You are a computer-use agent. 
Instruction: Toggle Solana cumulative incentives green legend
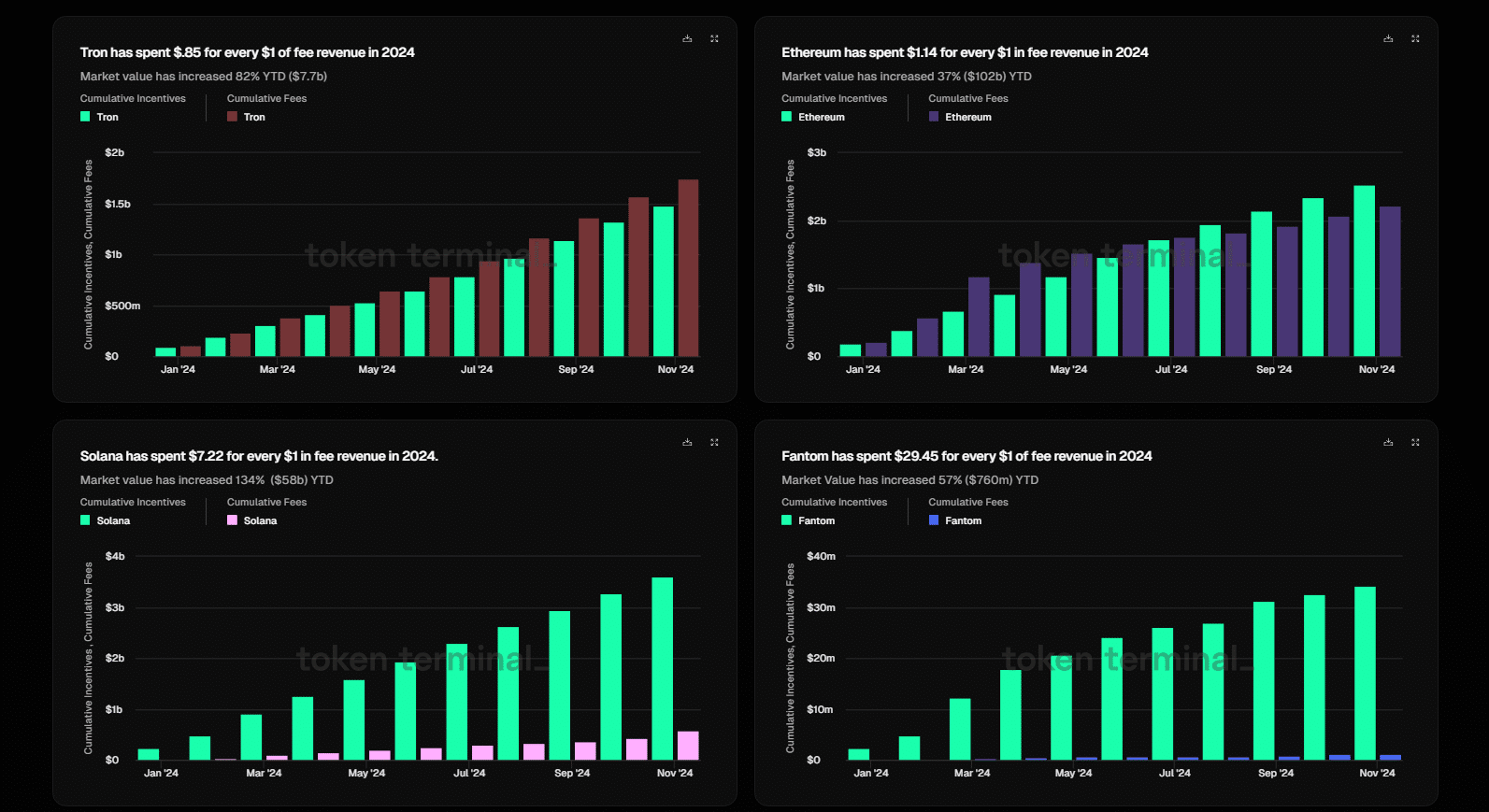[x=105, y=520]
